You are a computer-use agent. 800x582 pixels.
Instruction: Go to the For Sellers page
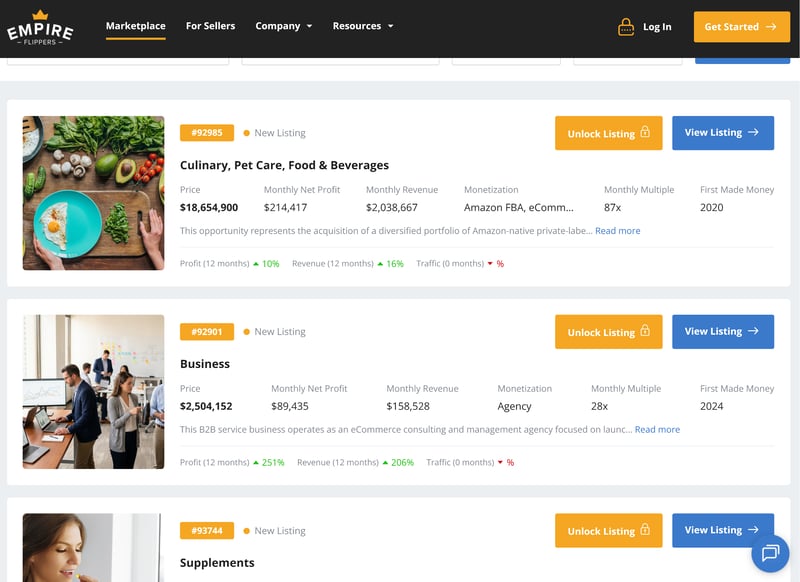[210, 26]
